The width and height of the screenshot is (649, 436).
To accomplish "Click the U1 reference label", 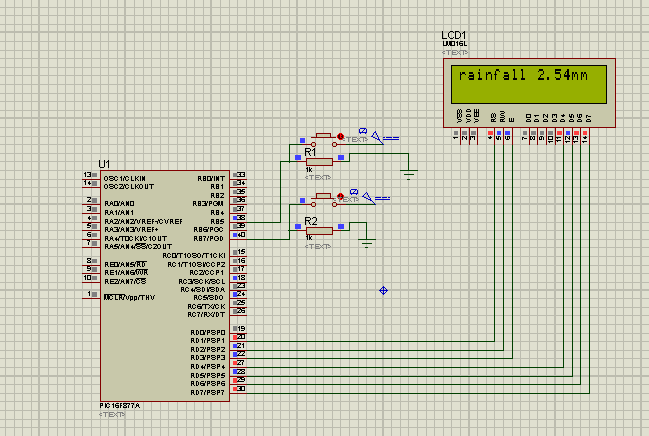I will (104, 164).
